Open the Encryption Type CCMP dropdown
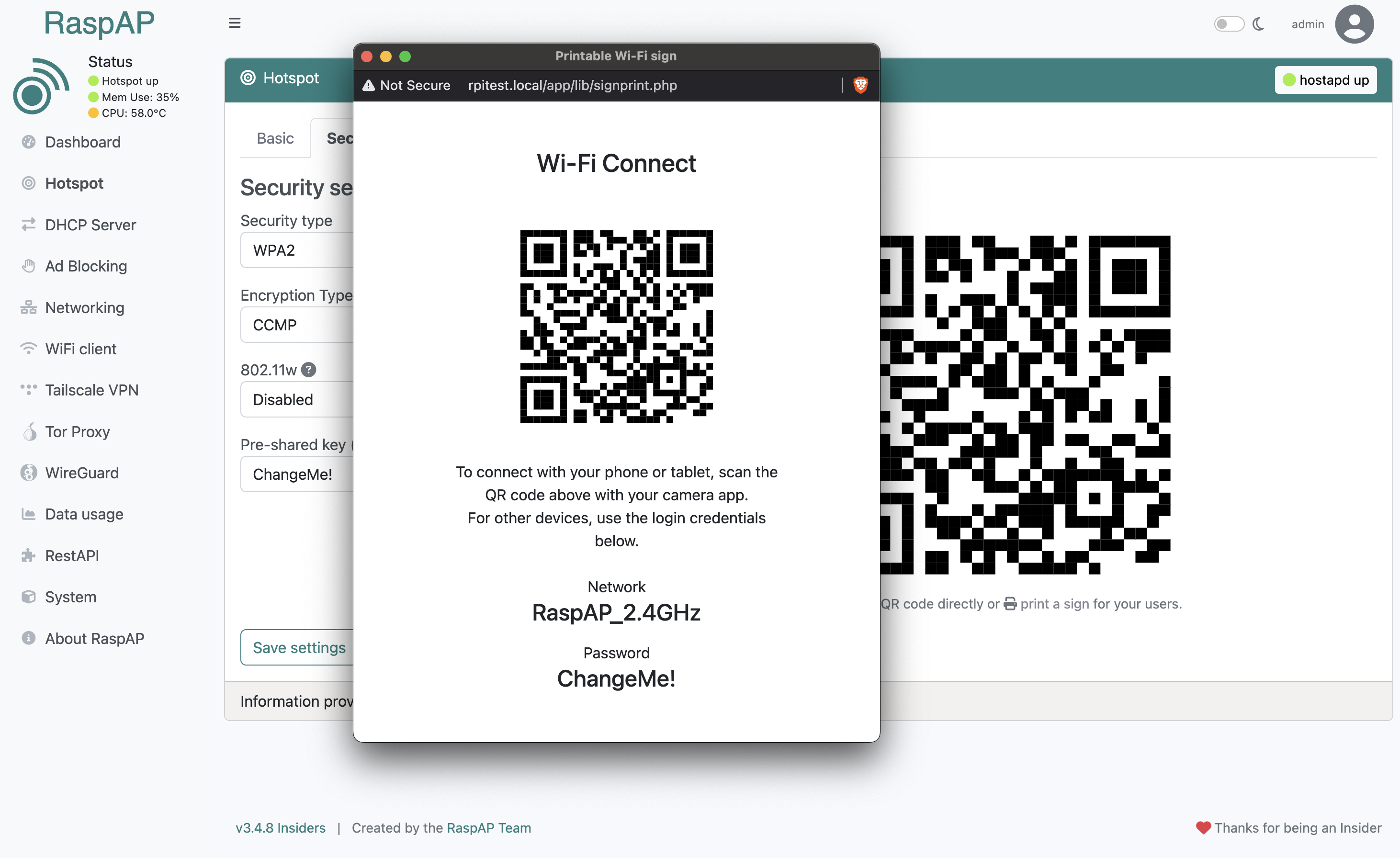Screen dimensions: 1400x858 pos(296,325)
